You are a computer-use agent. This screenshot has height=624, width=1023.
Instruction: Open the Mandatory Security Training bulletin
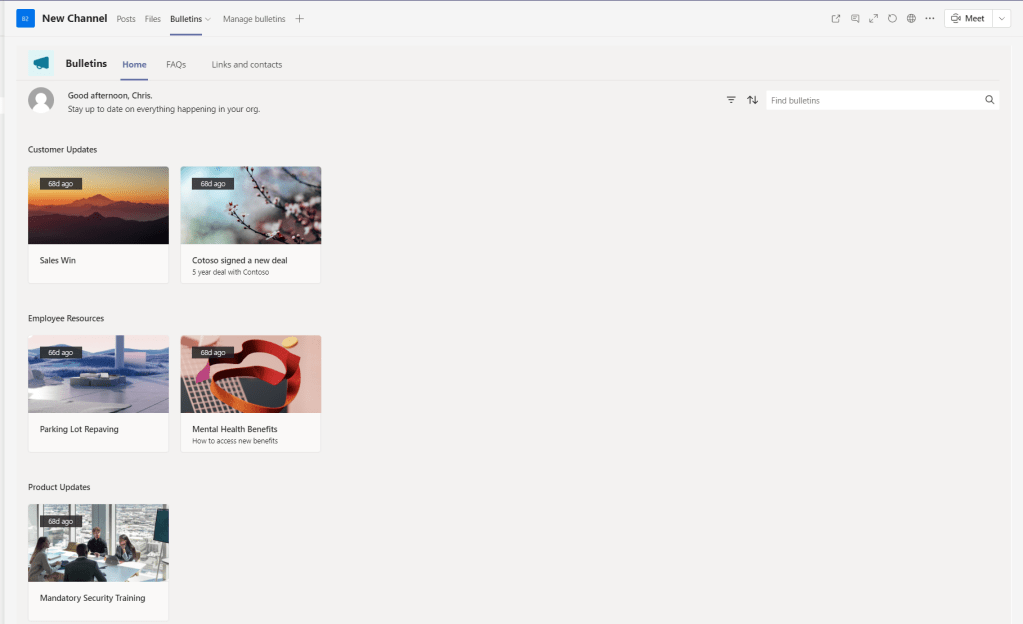click(98, 562)
